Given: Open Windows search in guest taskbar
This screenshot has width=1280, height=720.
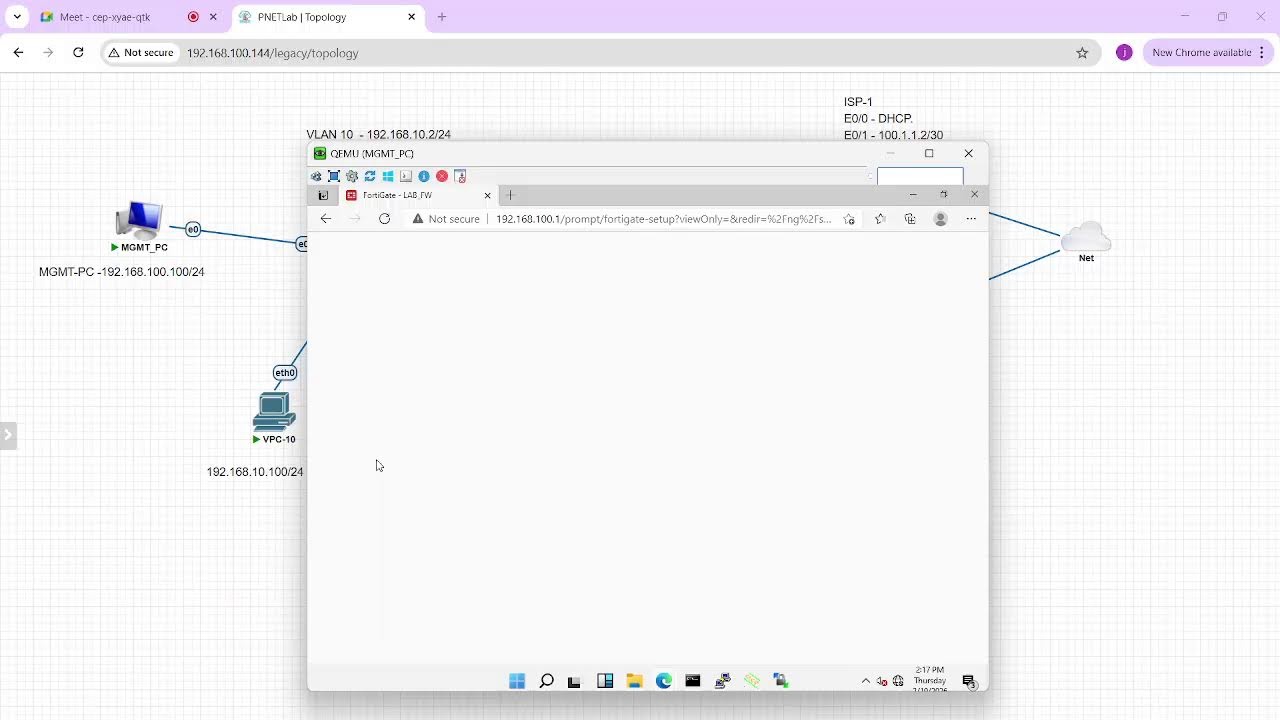Looking at the screenshot, I should click(x=546, y=681).
